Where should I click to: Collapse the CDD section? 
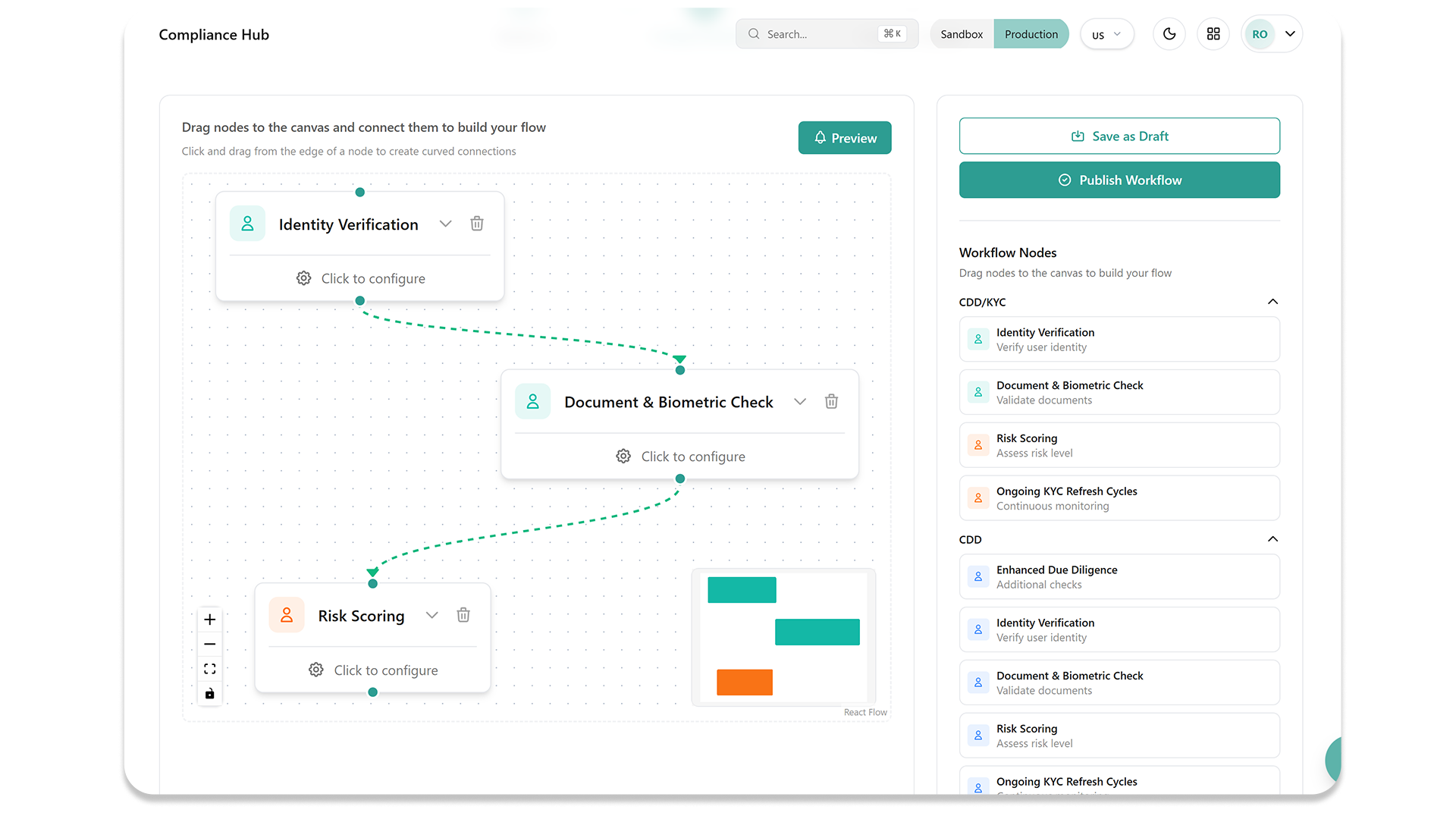point(1272,539)
